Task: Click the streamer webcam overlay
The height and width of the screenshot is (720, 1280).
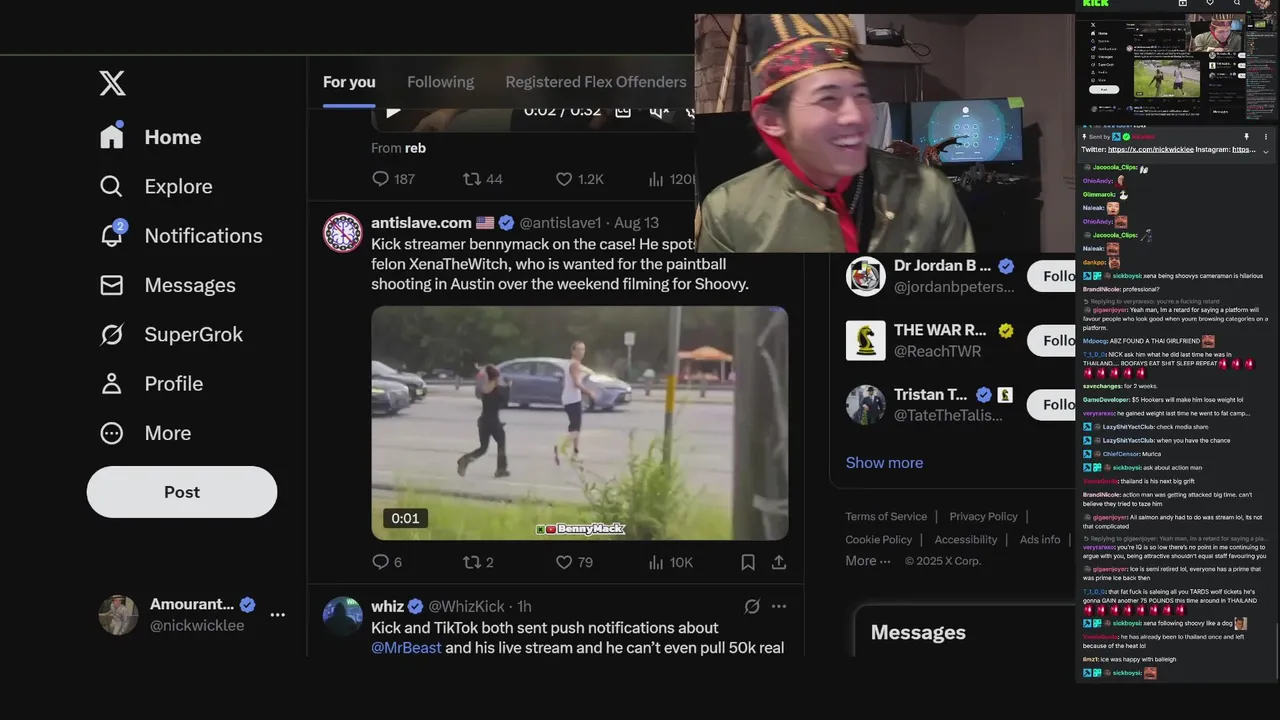Action: (x=884, y=133)
